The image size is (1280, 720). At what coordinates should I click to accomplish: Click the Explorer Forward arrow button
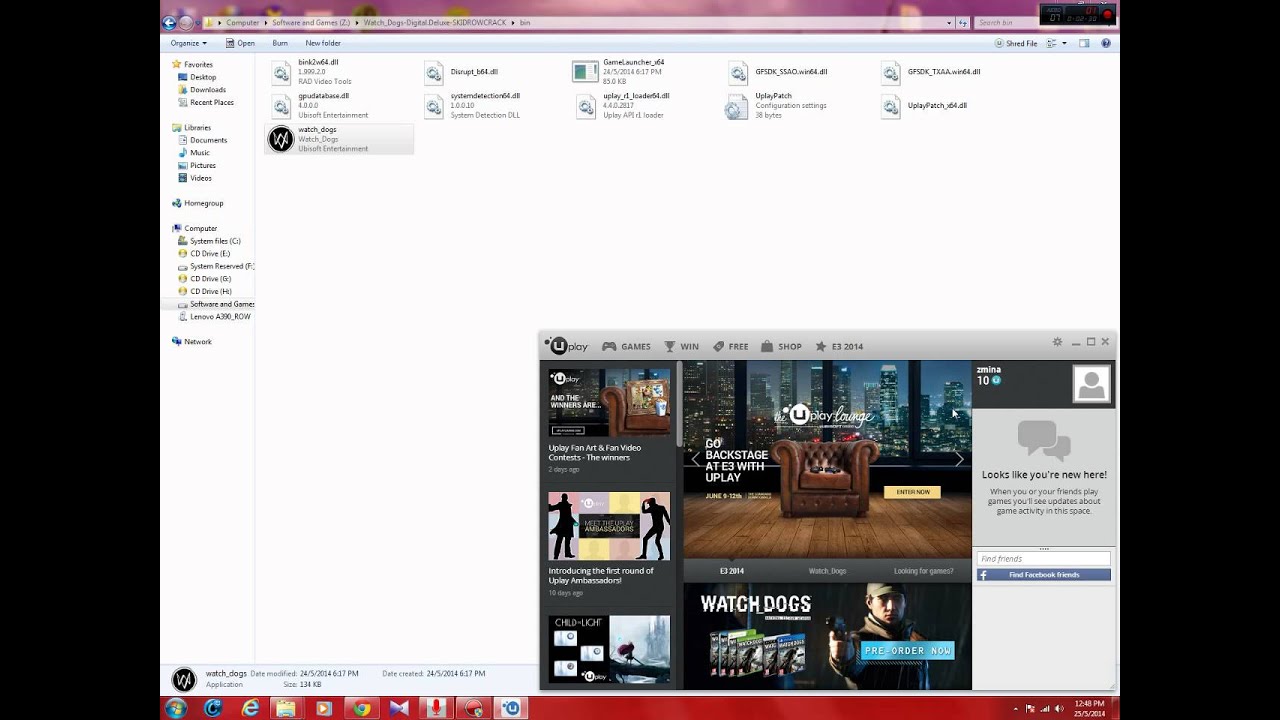coord(186,22)
